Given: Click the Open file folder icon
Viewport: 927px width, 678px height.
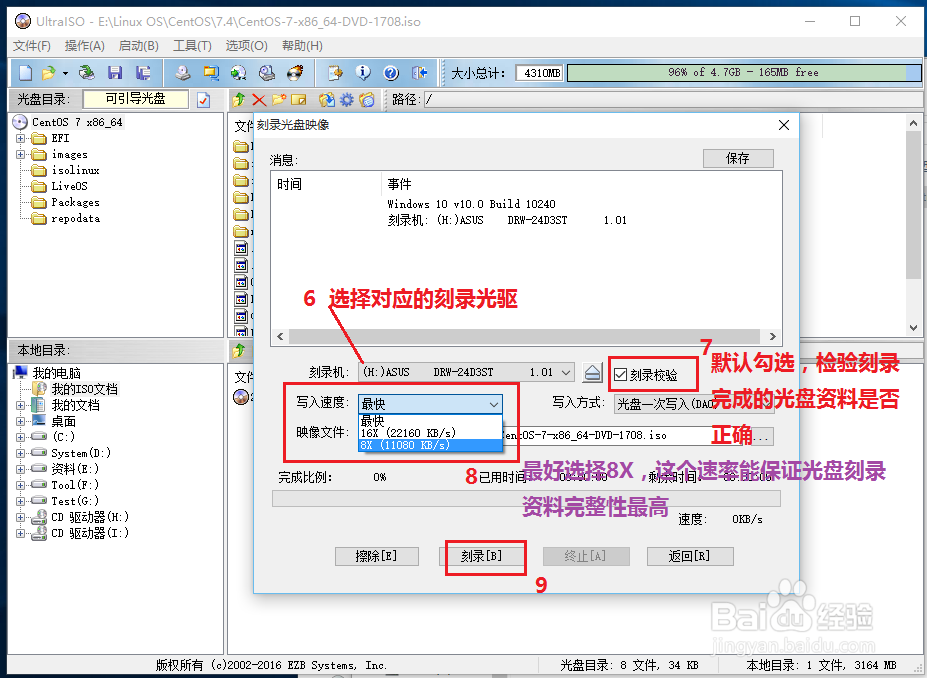Looking at the screenshot, I should 48,73.
